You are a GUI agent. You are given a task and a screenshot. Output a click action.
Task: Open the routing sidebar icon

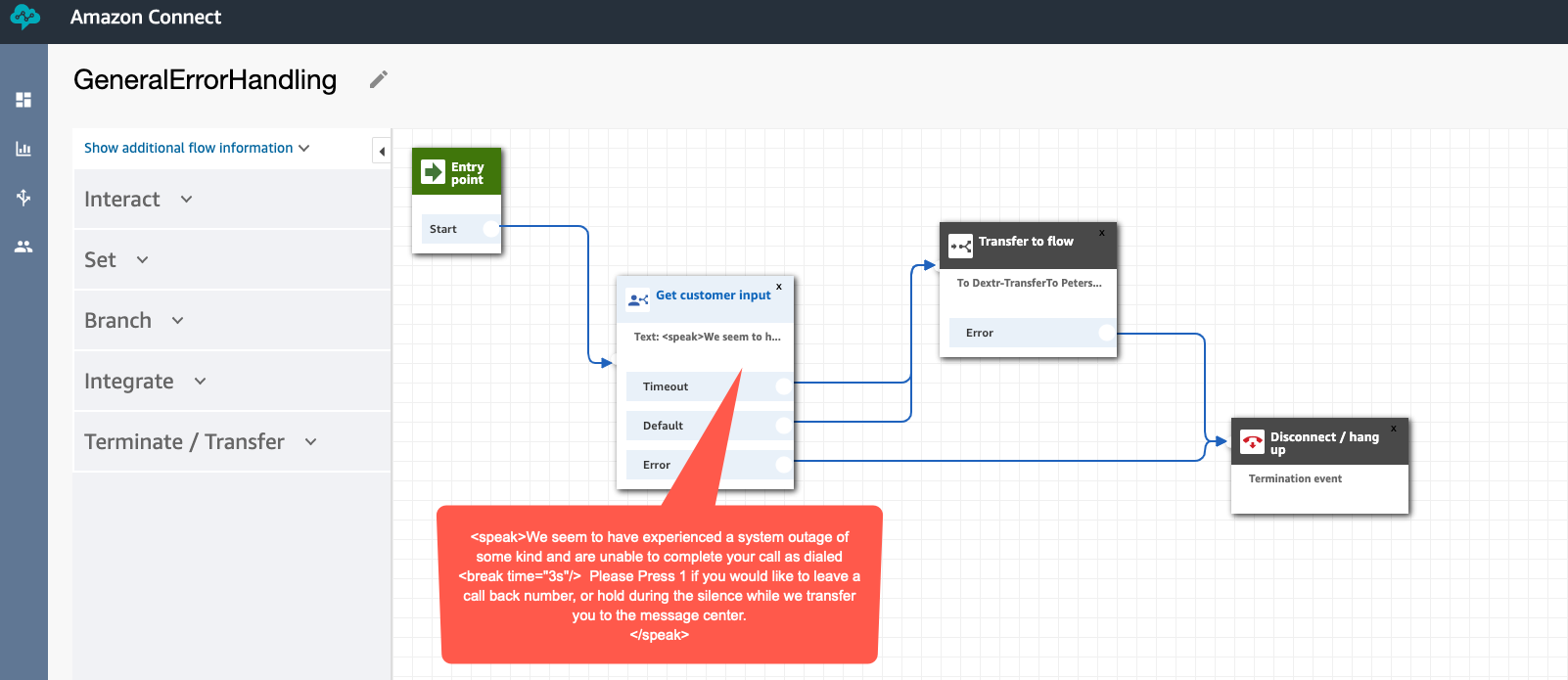tap(23, 198)
